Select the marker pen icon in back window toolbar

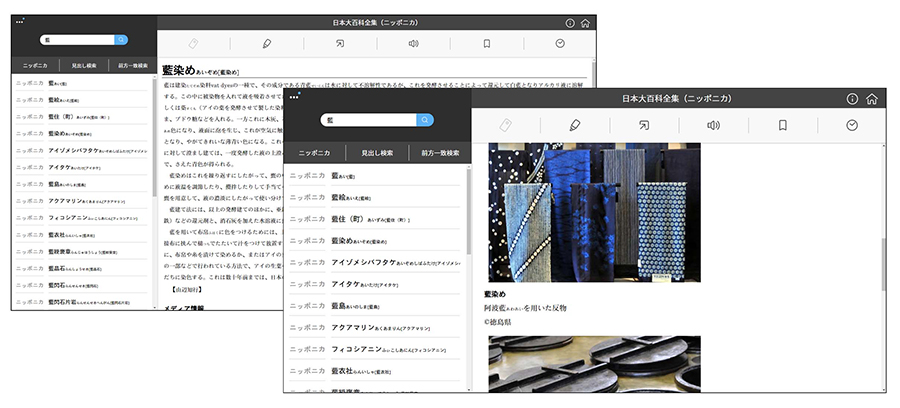point(267,44)
